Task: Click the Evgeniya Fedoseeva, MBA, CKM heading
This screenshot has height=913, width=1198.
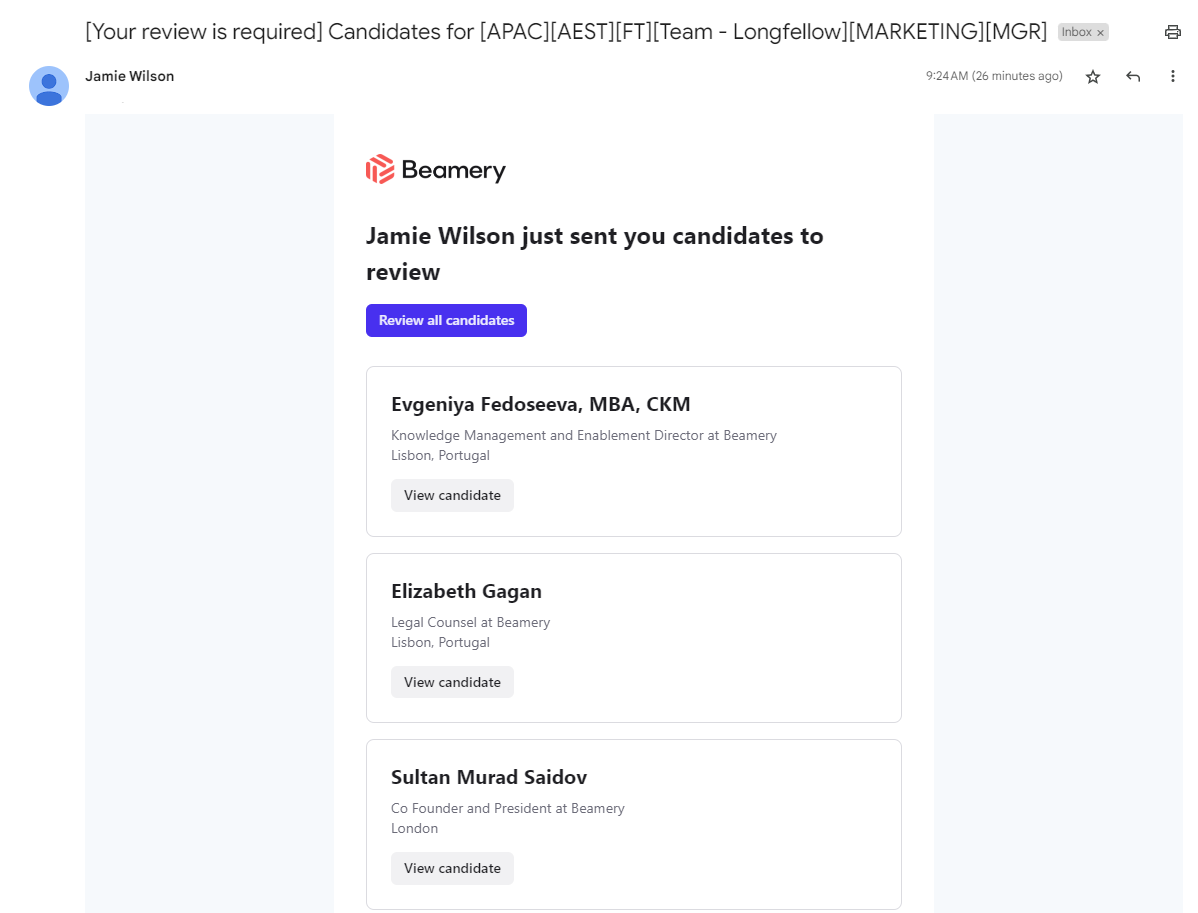Action: click(541, 404)
